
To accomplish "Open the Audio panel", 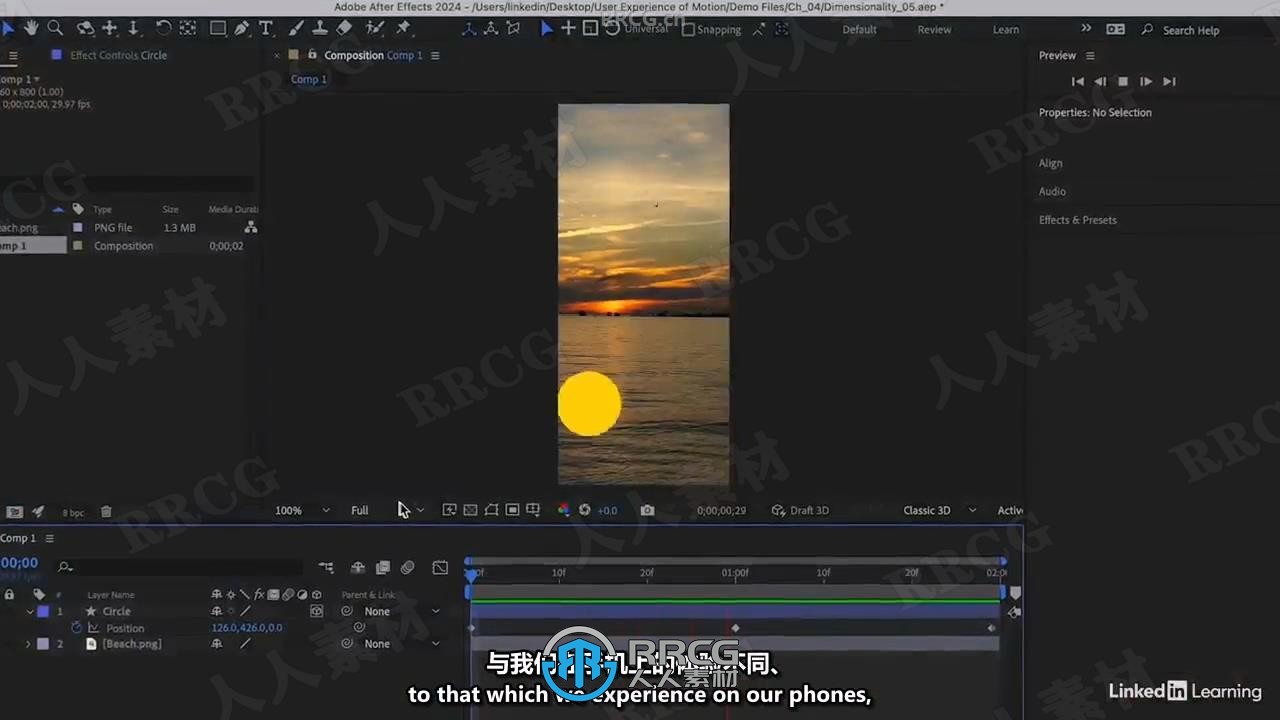I will [x=1052, y=191].
